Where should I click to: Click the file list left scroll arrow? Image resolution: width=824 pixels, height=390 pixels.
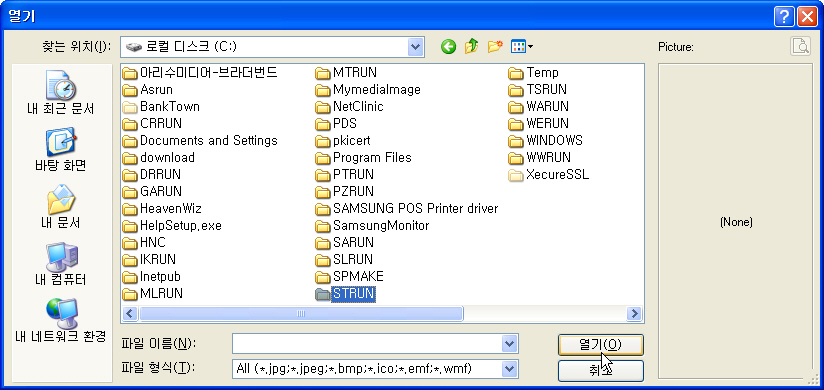[x=130, y=314]
